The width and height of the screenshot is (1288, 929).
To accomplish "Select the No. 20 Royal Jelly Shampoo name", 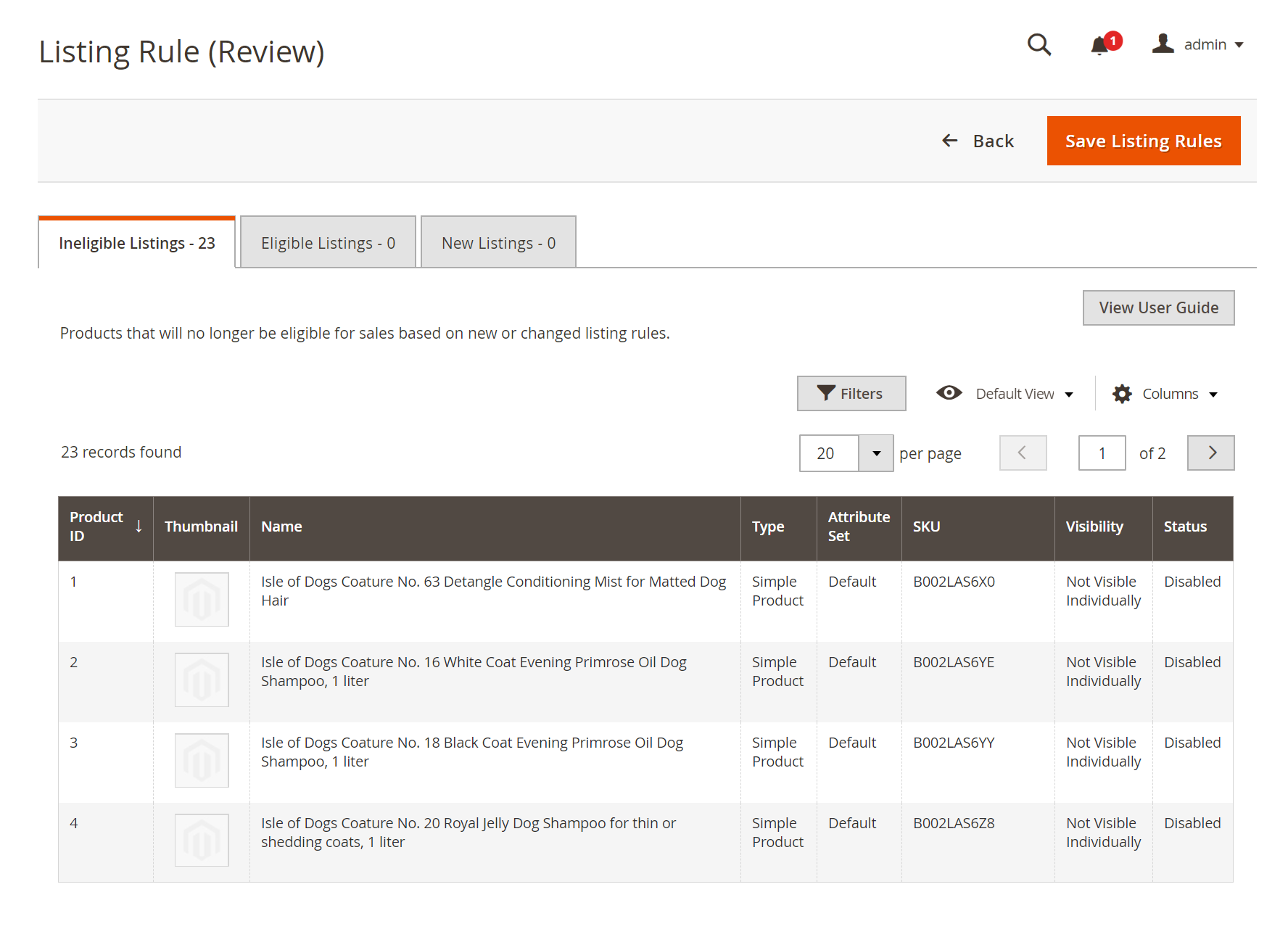I will point(468,833).
